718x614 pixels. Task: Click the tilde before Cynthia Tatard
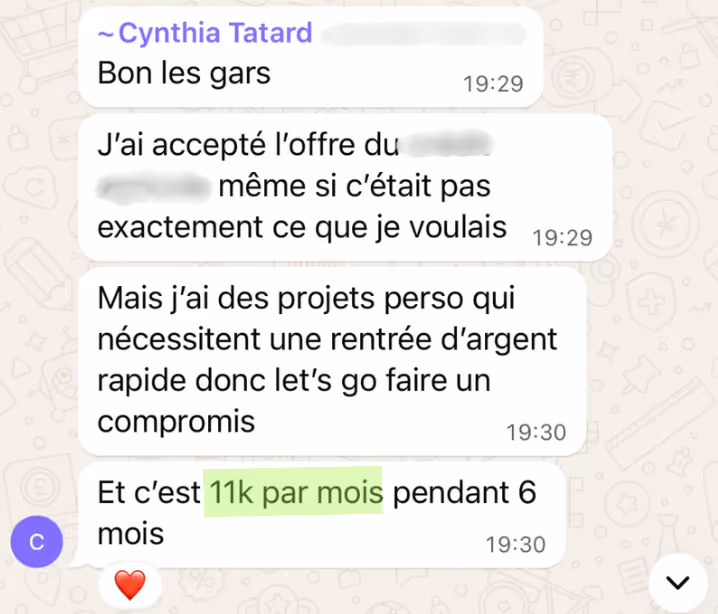[x=106, y=34]
